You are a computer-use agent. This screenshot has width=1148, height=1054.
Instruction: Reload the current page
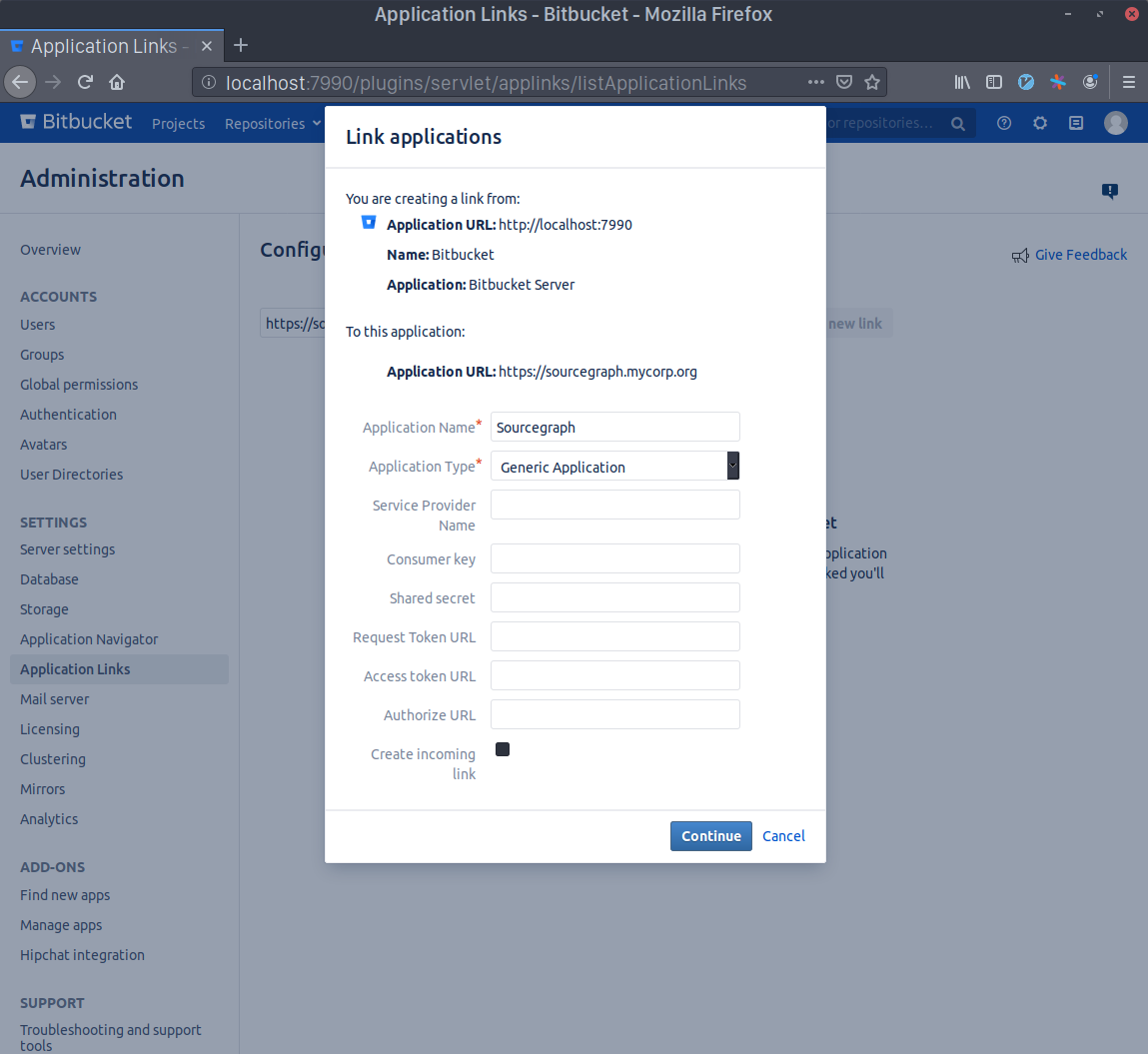85,82
